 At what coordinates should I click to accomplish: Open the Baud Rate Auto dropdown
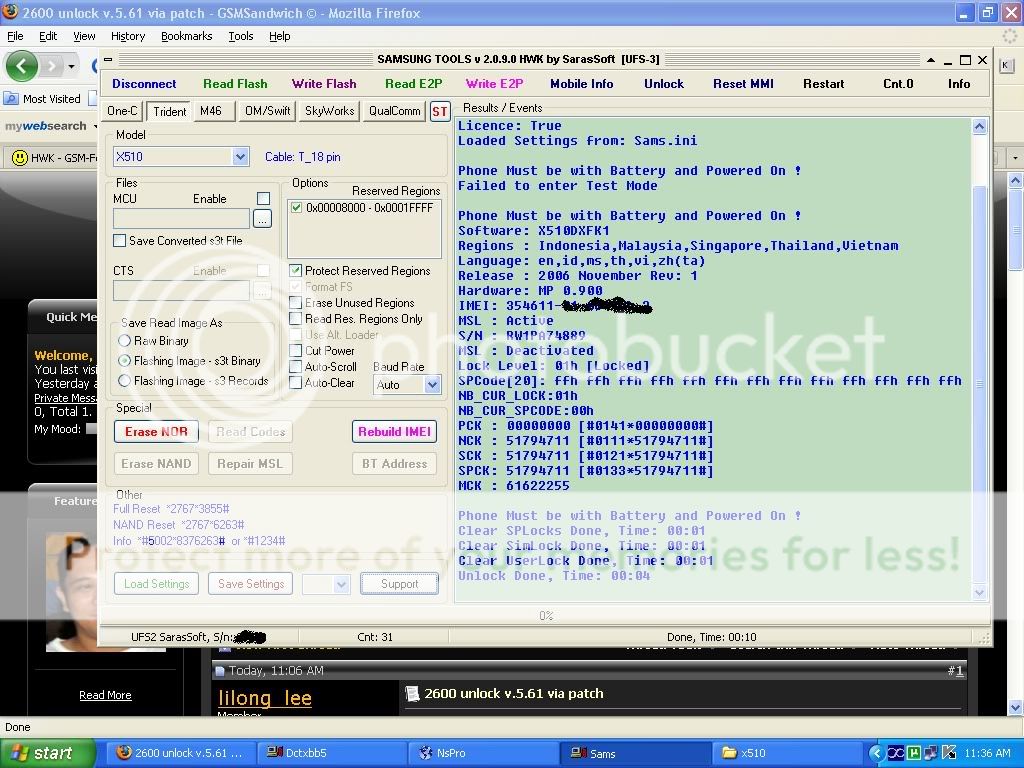pyautogui.click(x=432, y=385)
